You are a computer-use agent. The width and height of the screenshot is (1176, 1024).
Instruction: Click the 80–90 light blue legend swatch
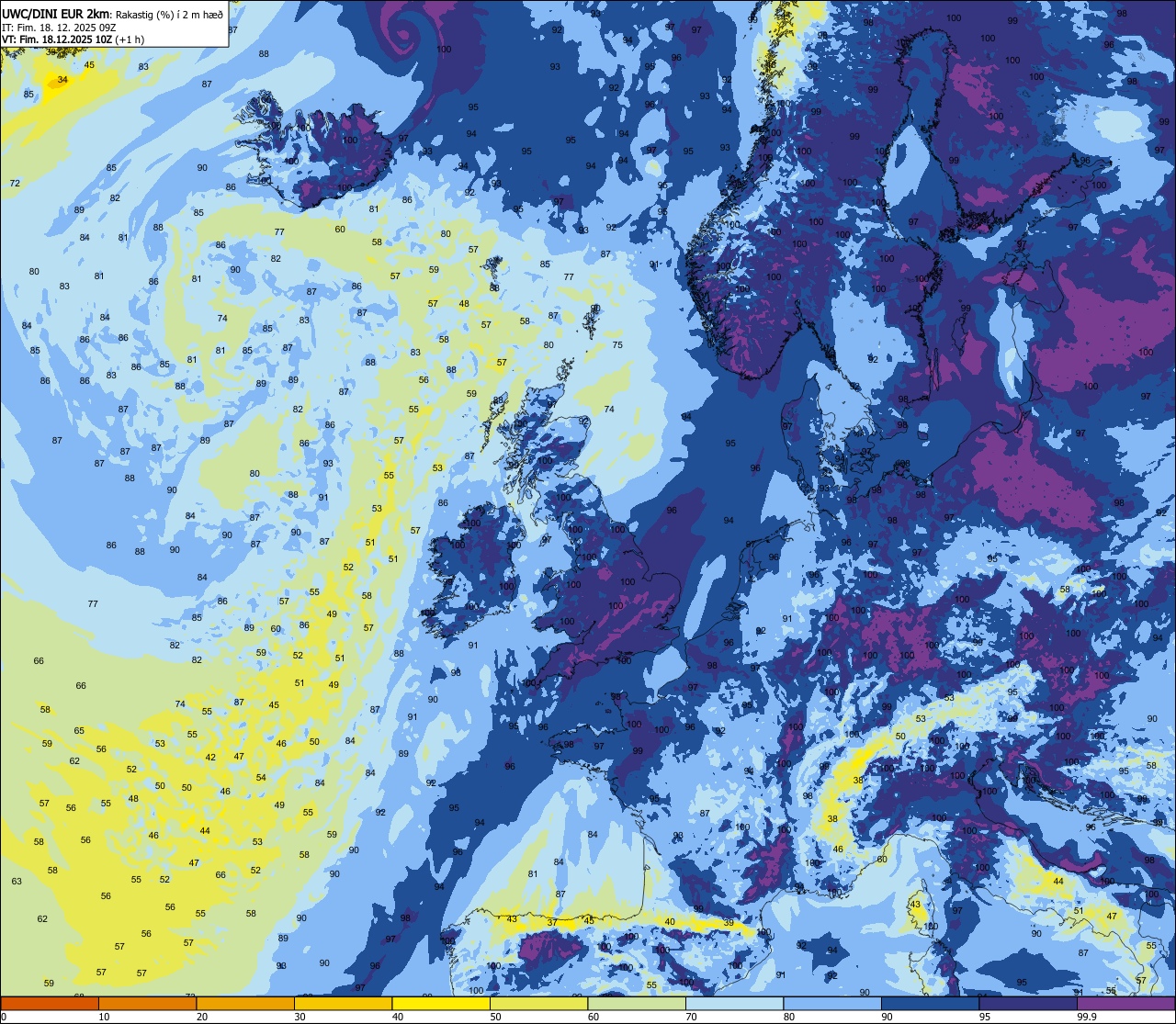(832, 1004)
